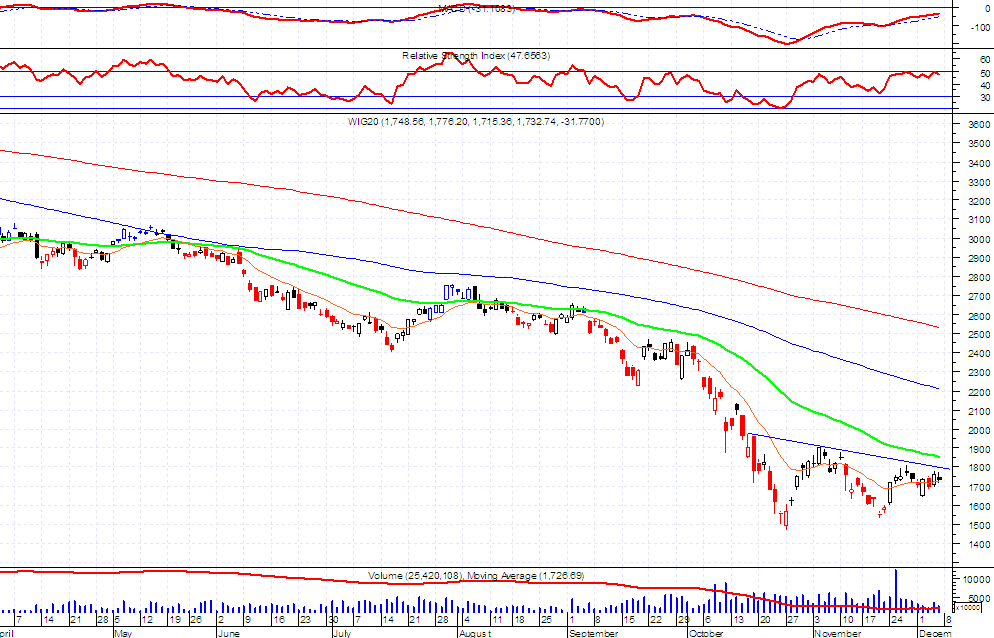Click date tick 16 in June
This screenshot has width=994, height=638.
(x=279, y=620)
